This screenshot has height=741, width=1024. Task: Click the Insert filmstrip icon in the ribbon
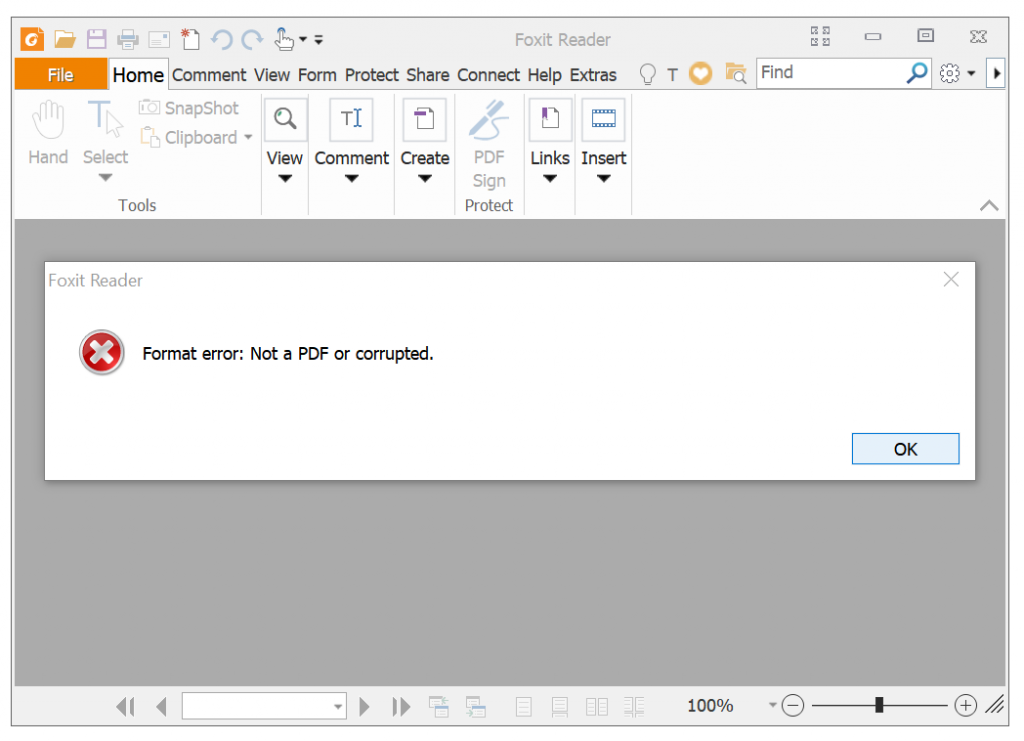603,119
